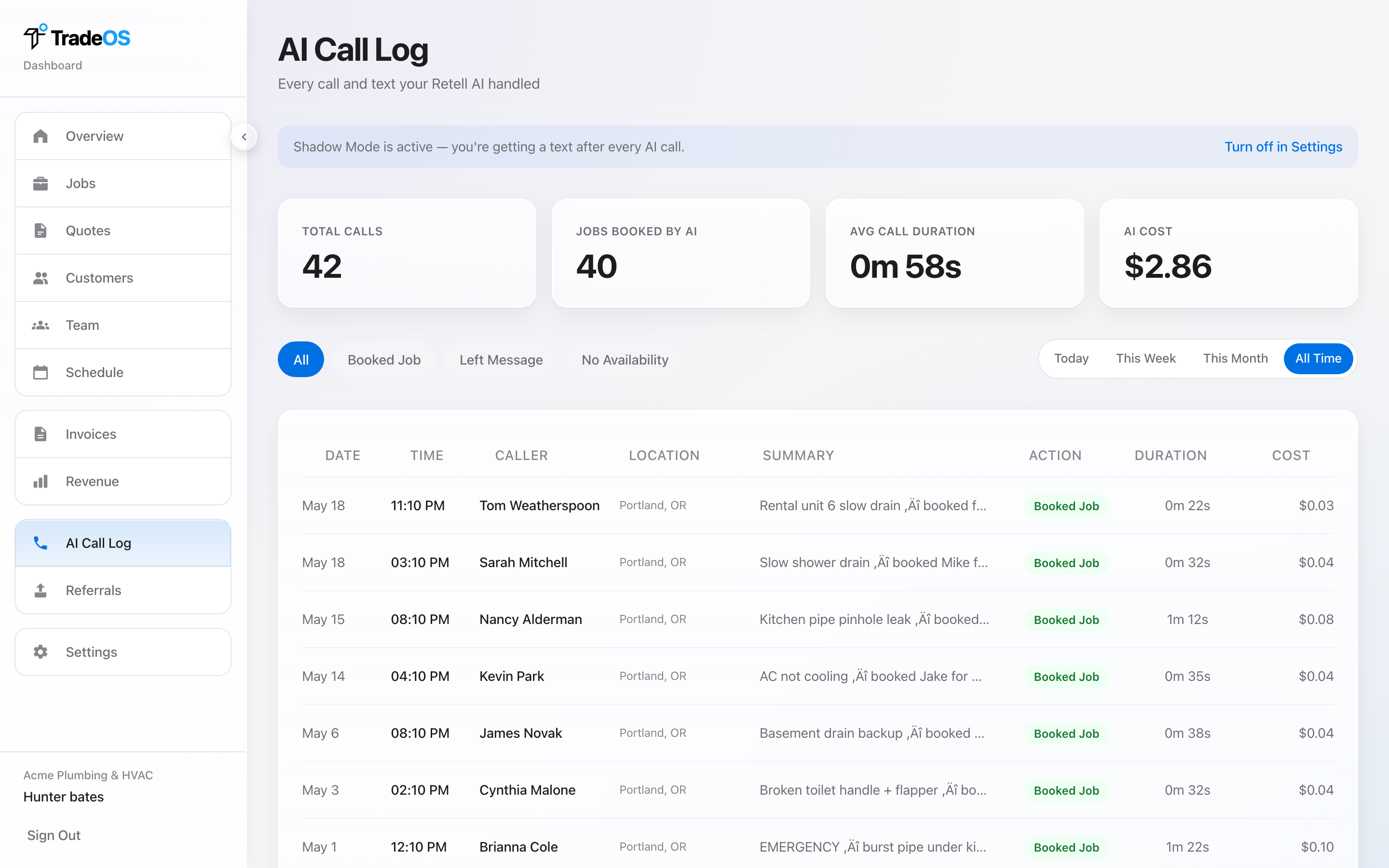Screen dimensions: 1389x868
Task: Filter calls by Booked Job
Action: tap(384, 360)
